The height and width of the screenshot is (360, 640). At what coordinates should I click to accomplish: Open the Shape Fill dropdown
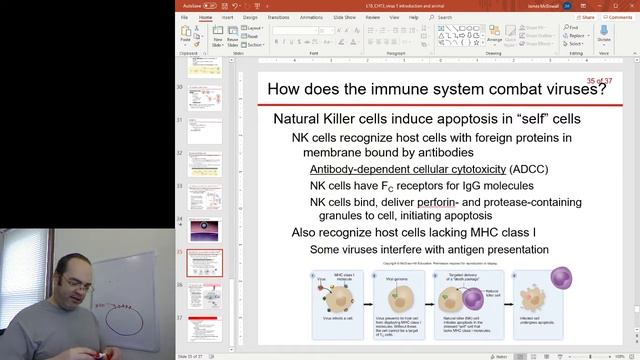[533, 28]
